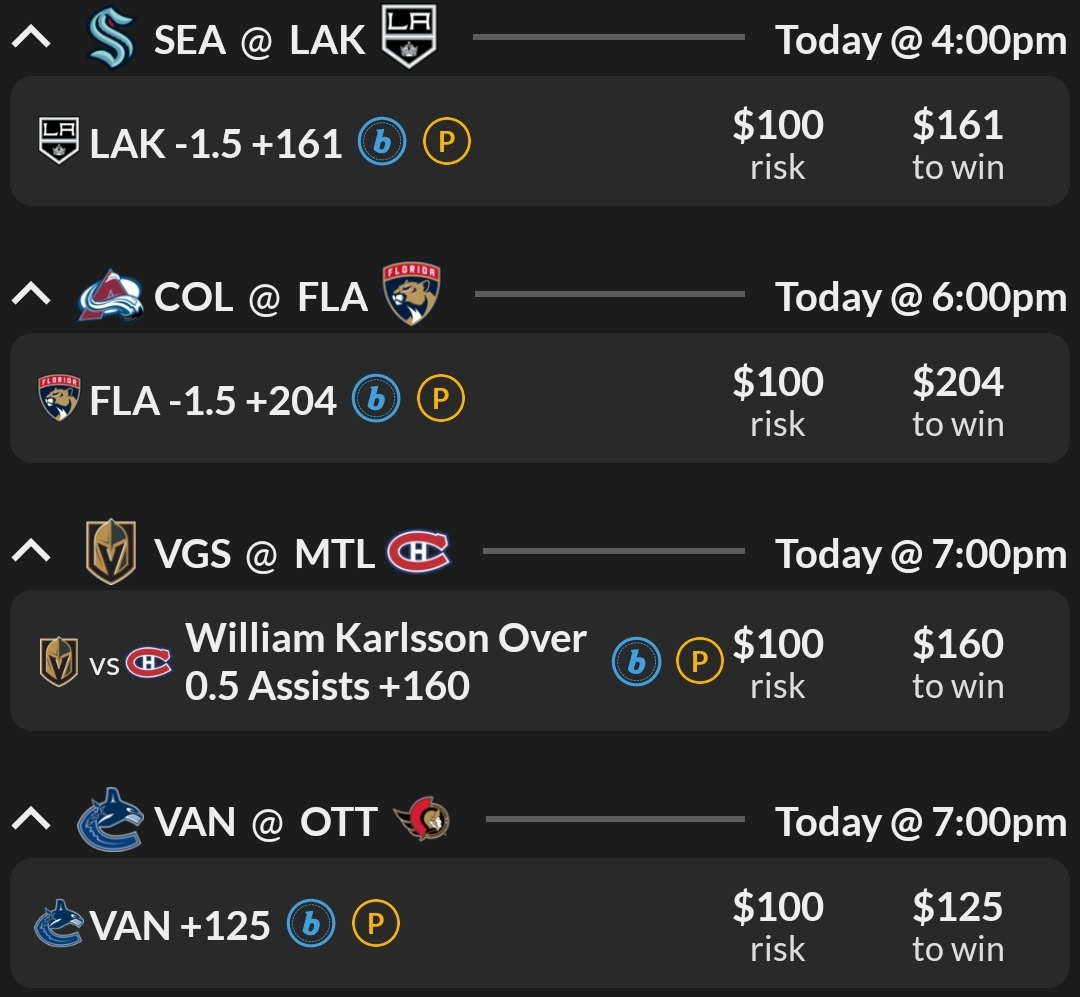Click the yellow P icon on Karlsson prop

click(699, 661)
